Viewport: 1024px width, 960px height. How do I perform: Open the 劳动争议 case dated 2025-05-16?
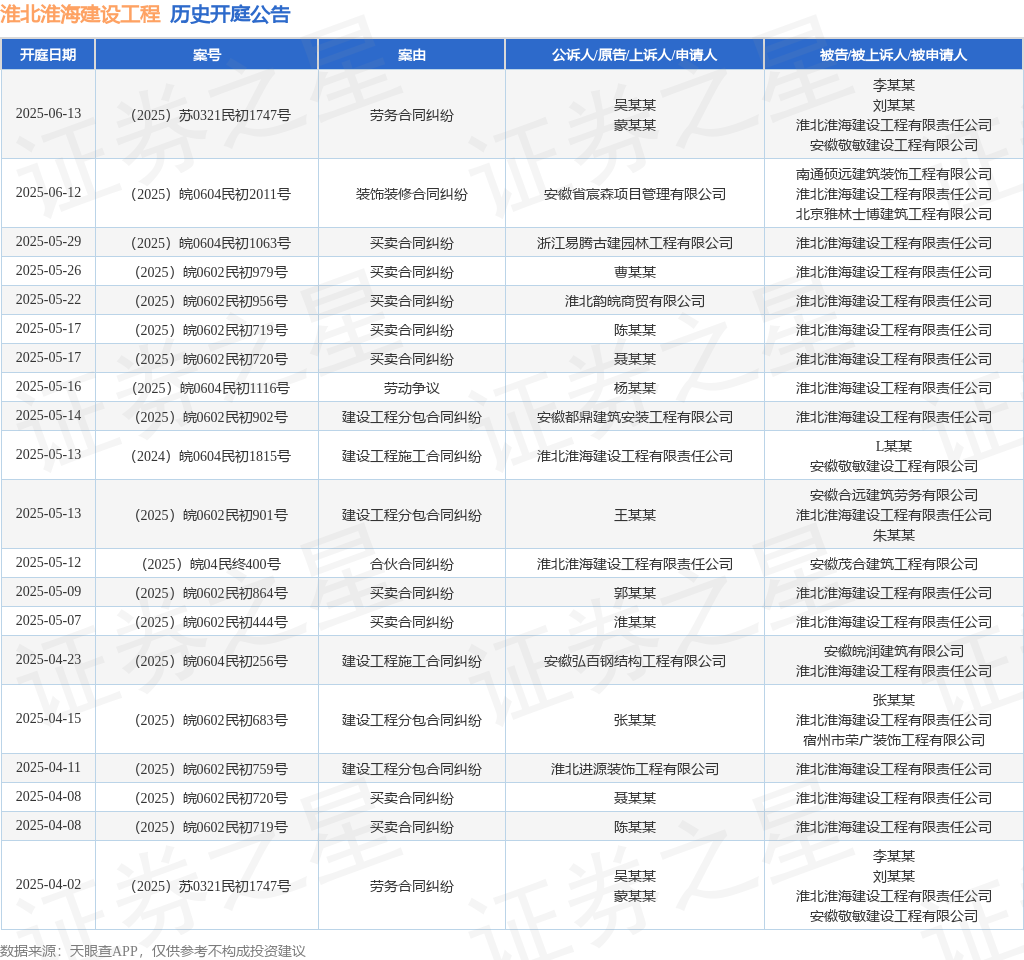click(412, 387)
